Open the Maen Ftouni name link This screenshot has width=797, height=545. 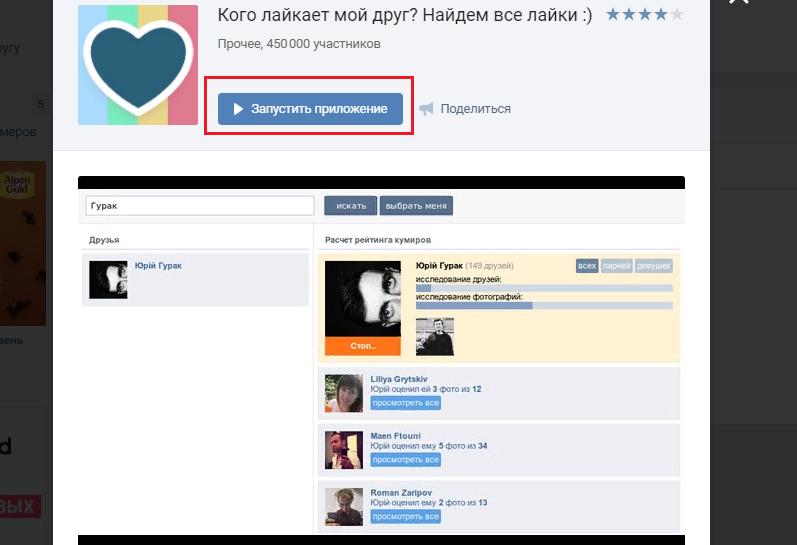pyautogui.click(x=395, y=435)
